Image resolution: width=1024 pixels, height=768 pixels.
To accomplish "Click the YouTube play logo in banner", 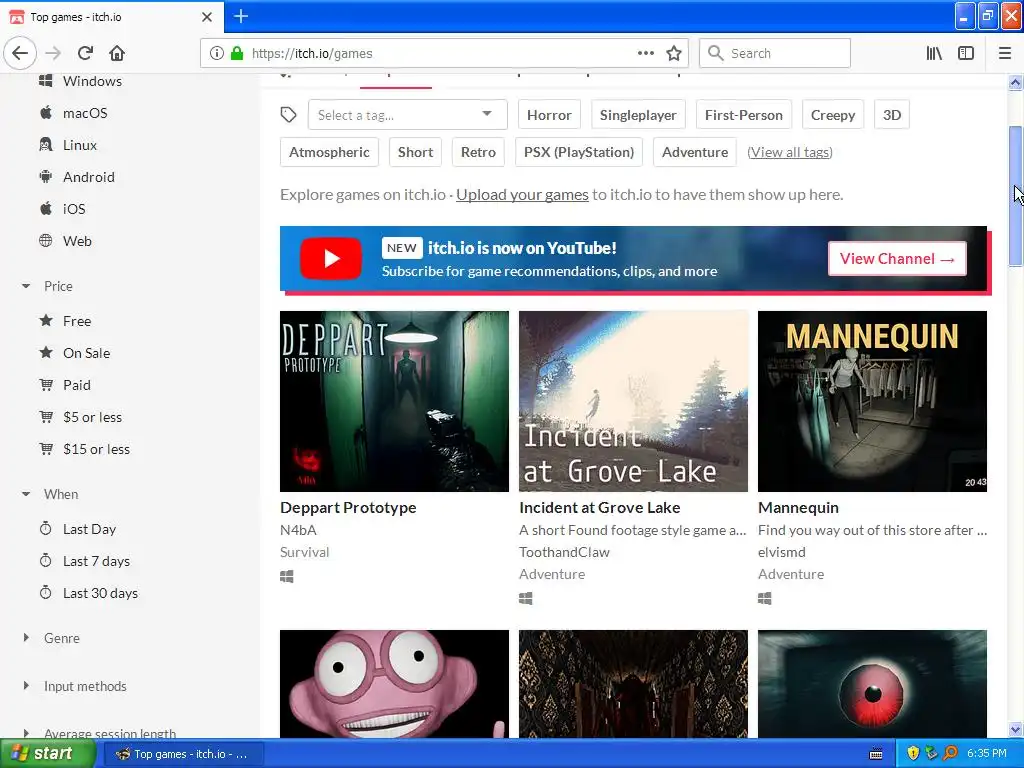I will 331,259.
